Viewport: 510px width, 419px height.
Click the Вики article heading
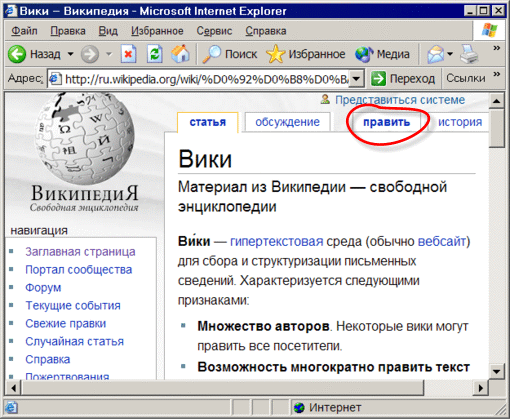point(205,159)
